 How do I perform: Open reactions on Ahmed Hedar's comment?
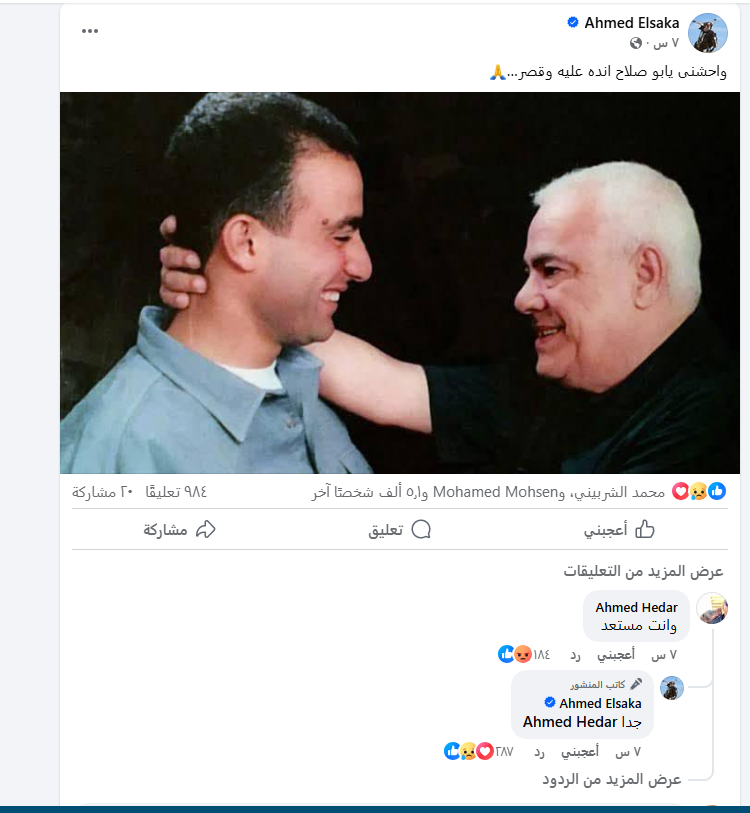(523, 654)
